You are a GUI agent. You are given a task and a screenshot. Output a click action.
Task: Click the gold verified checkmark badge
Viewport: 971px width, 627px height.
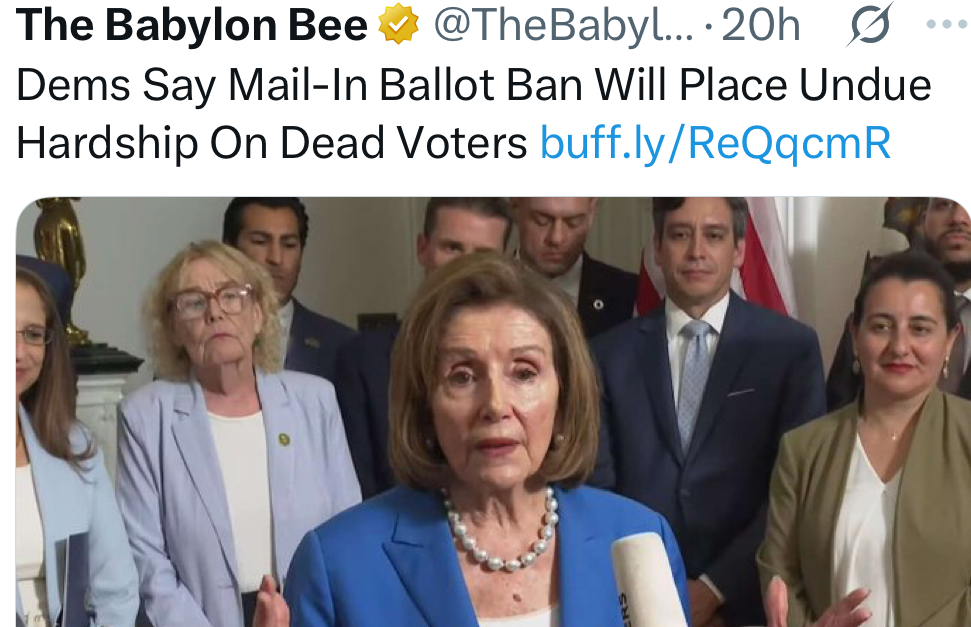coord(398,24)
